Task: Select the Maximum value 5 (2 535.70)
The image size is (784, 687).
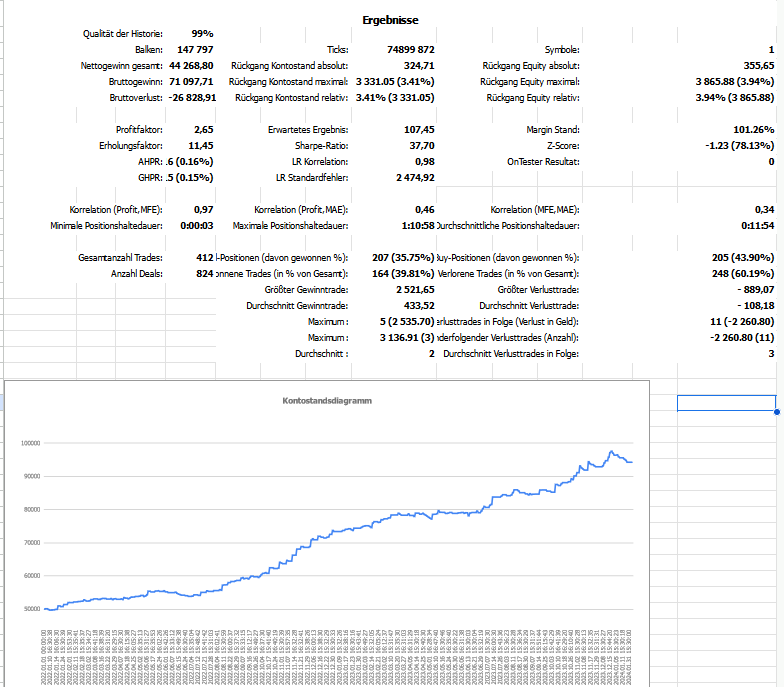Action: point(407,322)
